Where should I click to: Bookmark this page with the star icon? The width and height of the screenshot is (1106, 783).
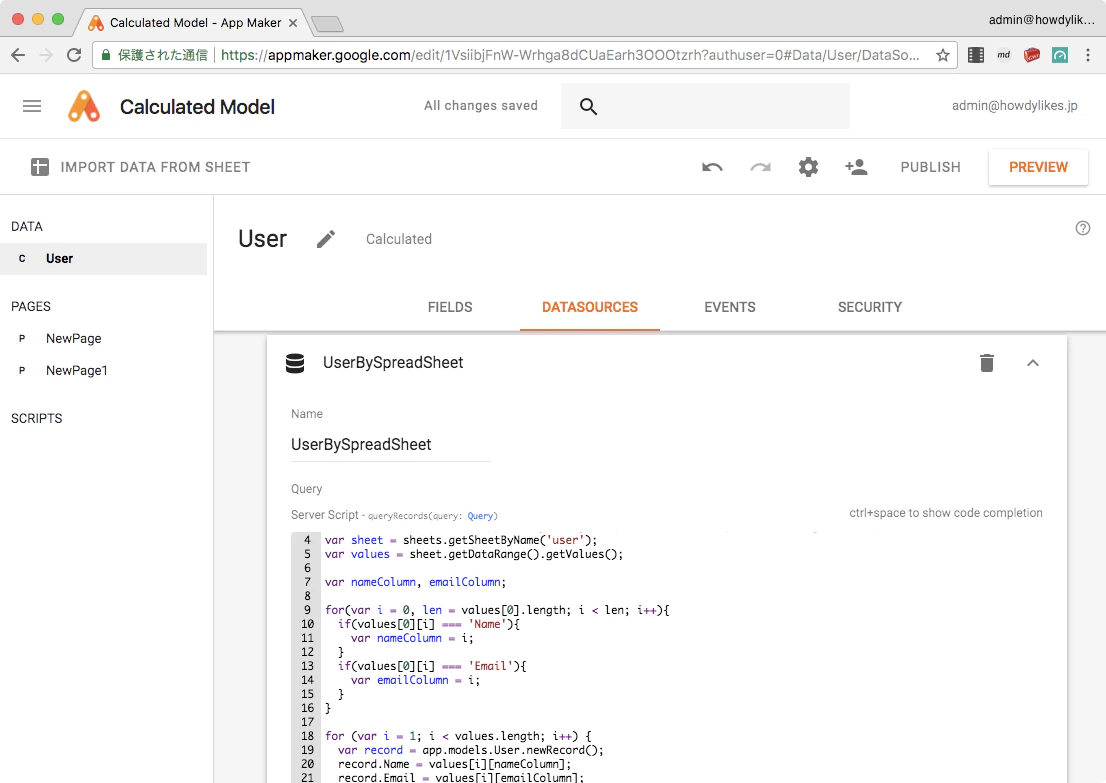tap(942, 55)
